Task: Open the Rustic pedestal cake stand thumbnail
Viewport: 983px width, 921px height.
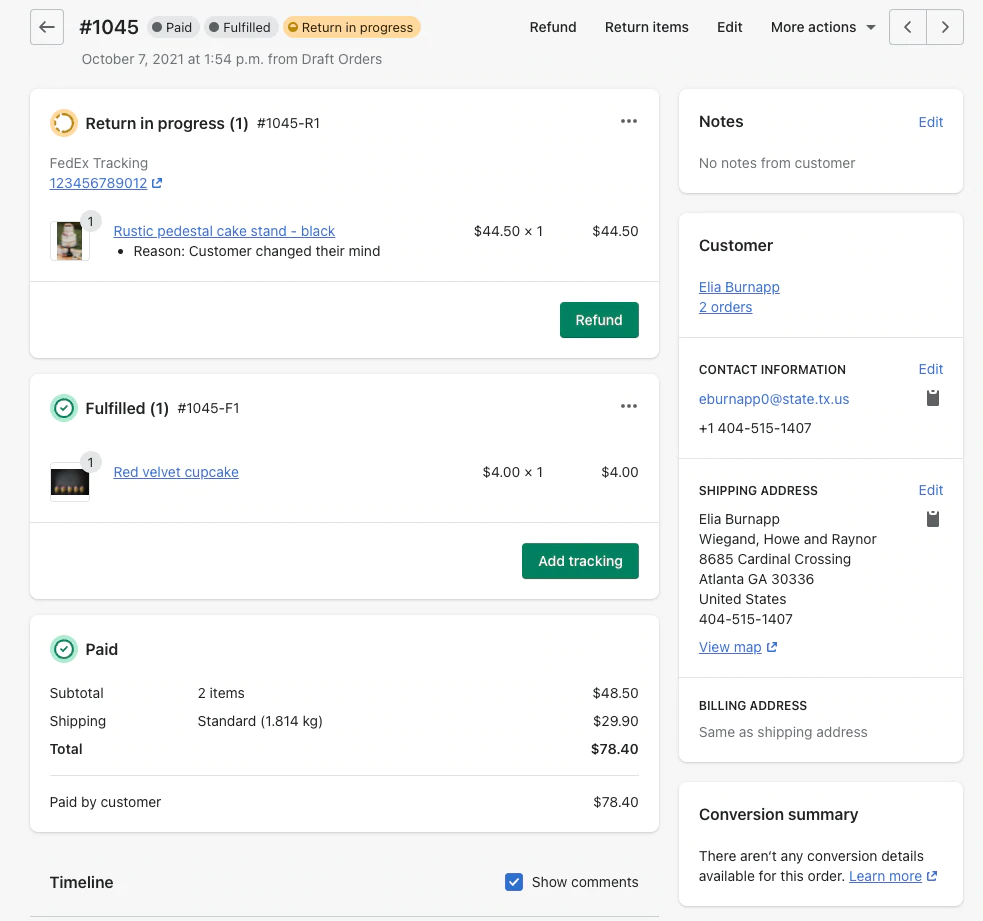Action: pyautogui.click(x=70, y=241)
